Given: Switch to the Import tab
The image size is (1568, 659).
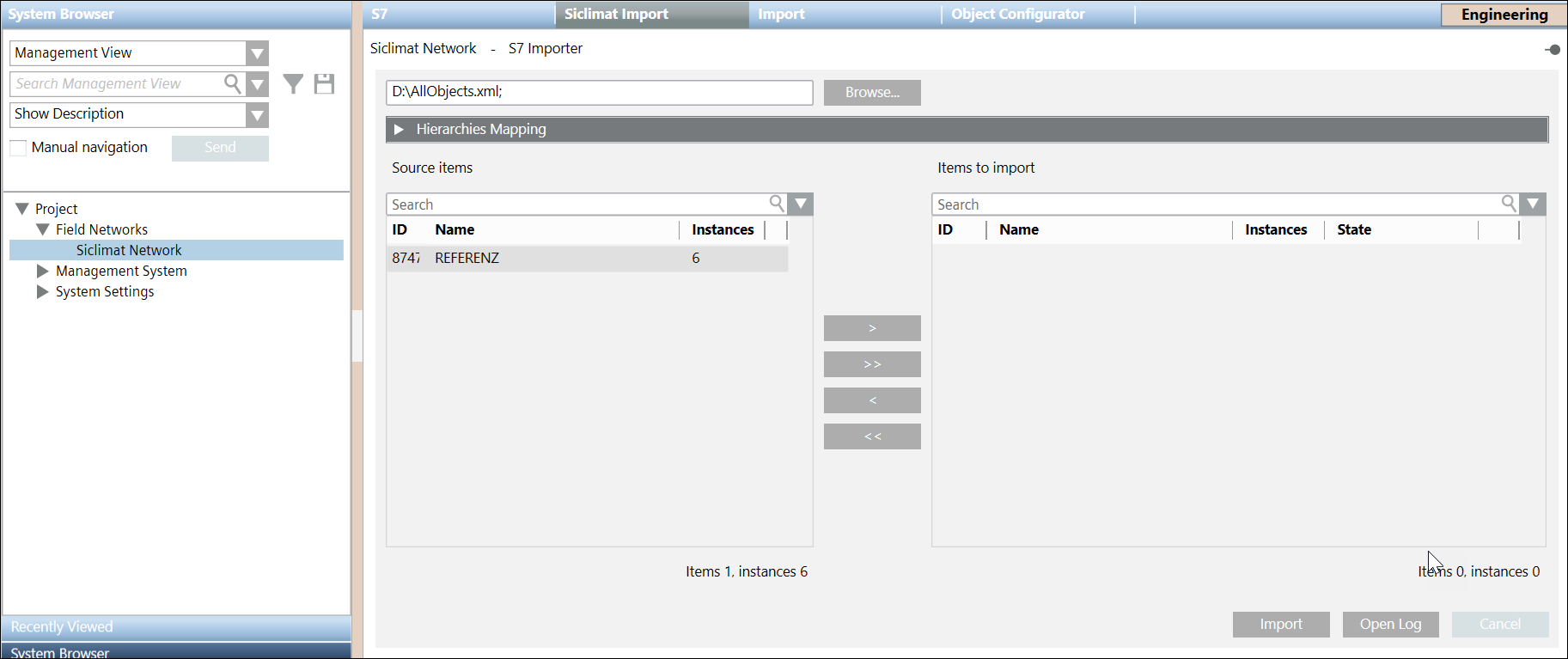Looking at the screenshot, I should click(781, 15).
